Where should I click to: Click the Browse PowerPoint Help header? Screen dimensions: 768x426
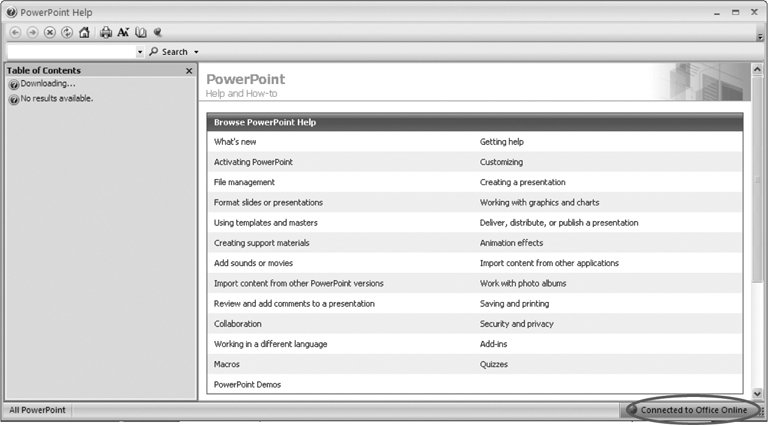(475, 122)
